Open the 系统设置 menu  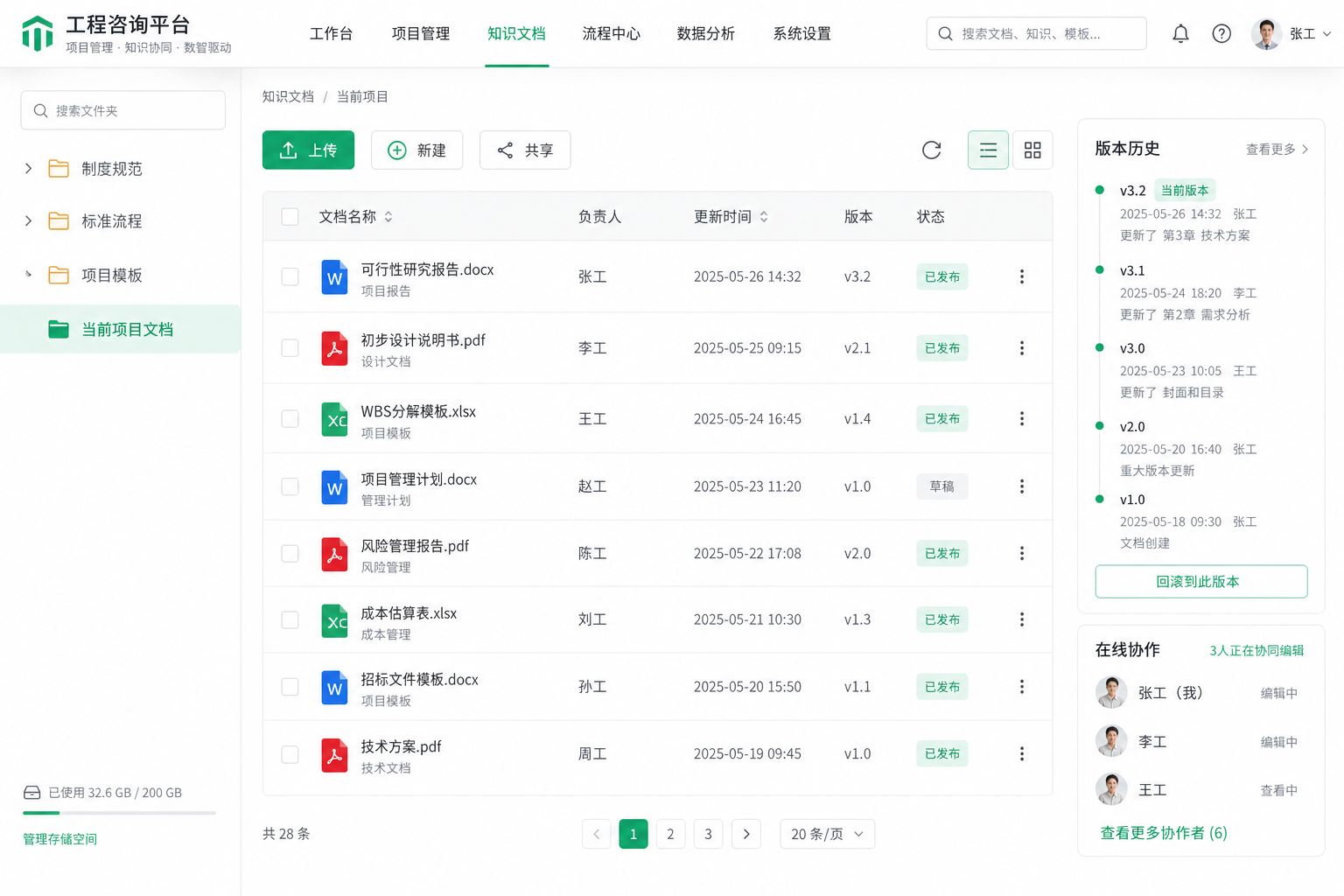(x=801, y=33)
